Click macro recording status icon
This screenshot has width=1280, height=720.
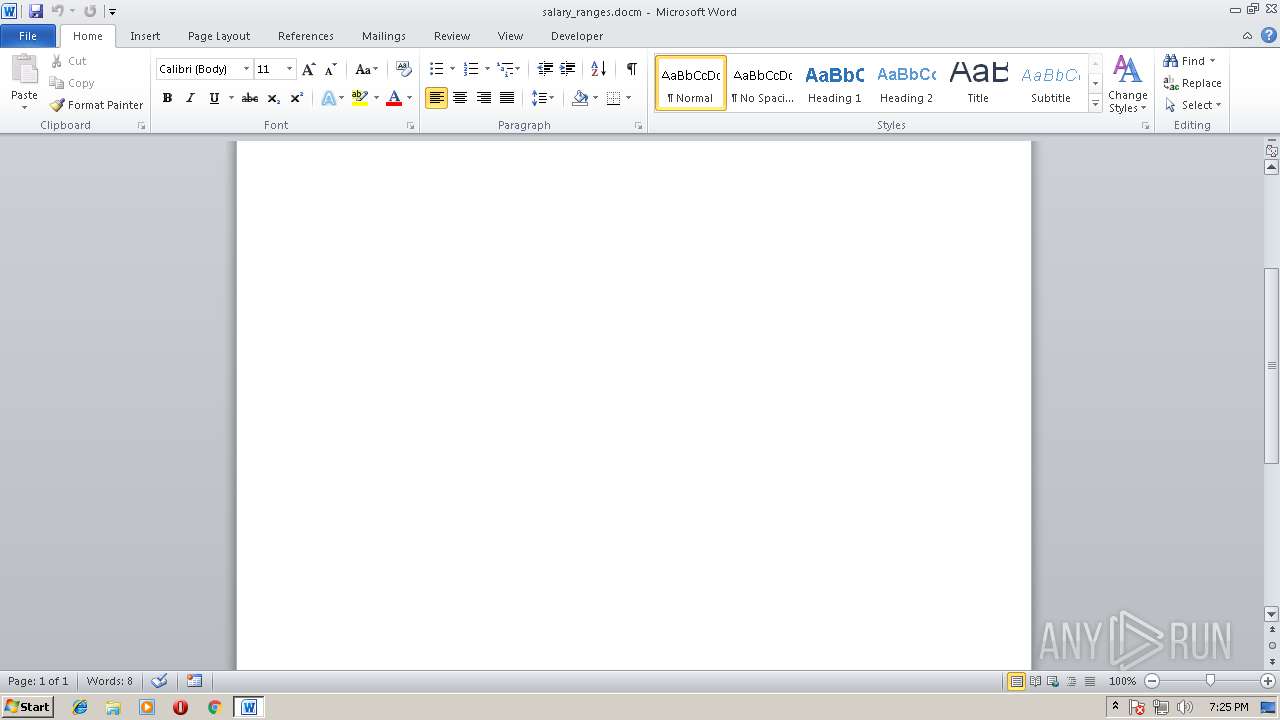195,681
